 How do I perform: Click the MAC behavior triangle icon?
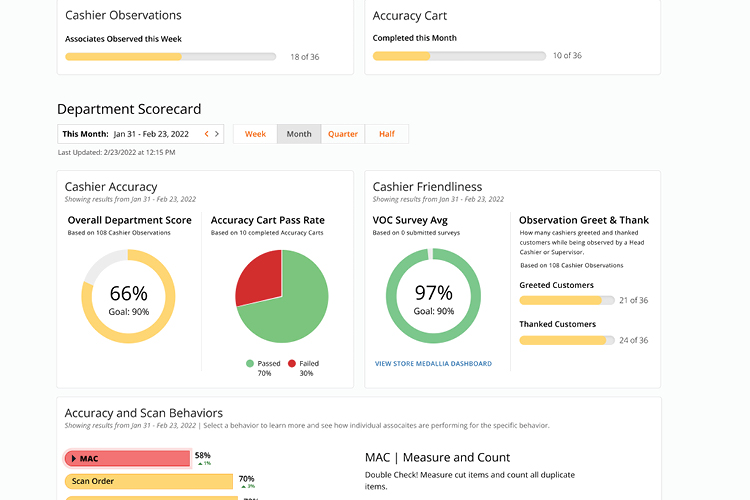(x=74, y=458)
